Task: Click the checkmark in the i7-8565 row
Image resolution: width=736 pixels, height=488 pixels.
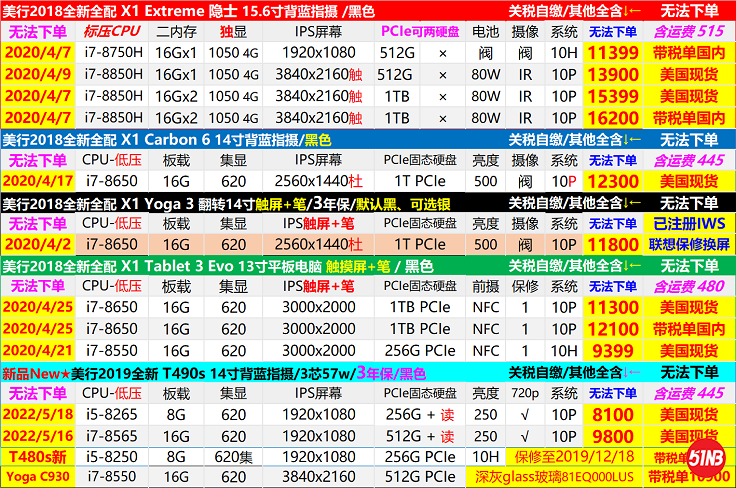Action: pos(526,437)
